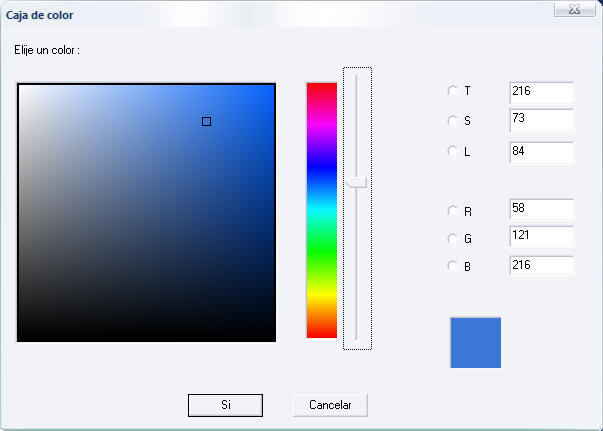The height and width of the screenshot is (431, 603).
Task: Click the Cancelar button
Action: click(330, 405)
